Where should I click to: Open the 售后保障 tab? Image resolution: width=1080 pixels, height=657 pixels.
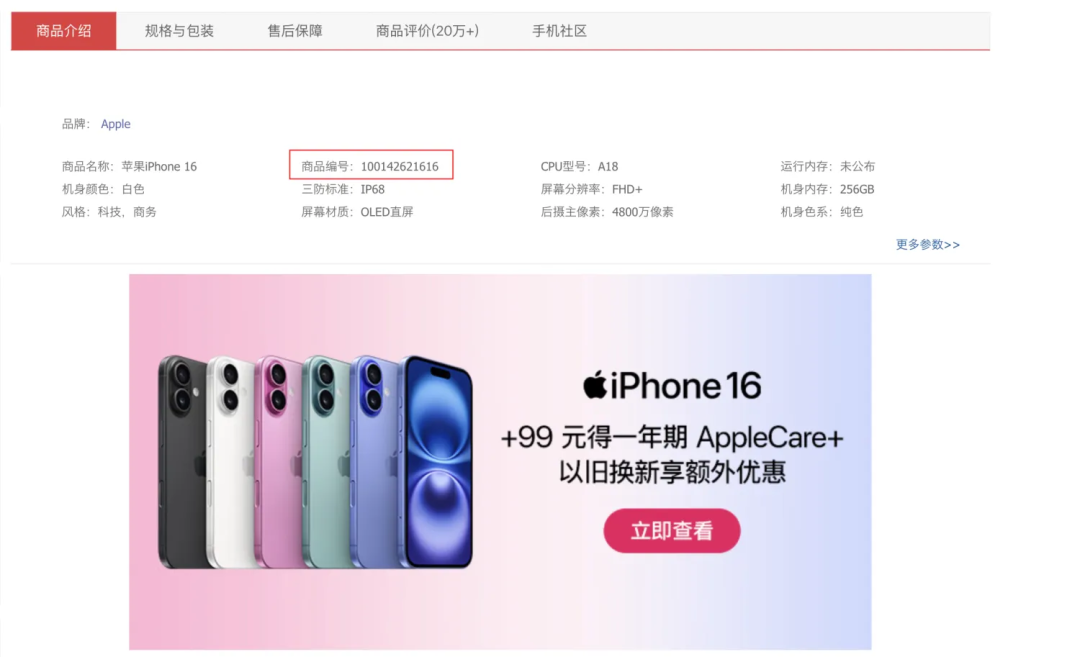(295, 31)
